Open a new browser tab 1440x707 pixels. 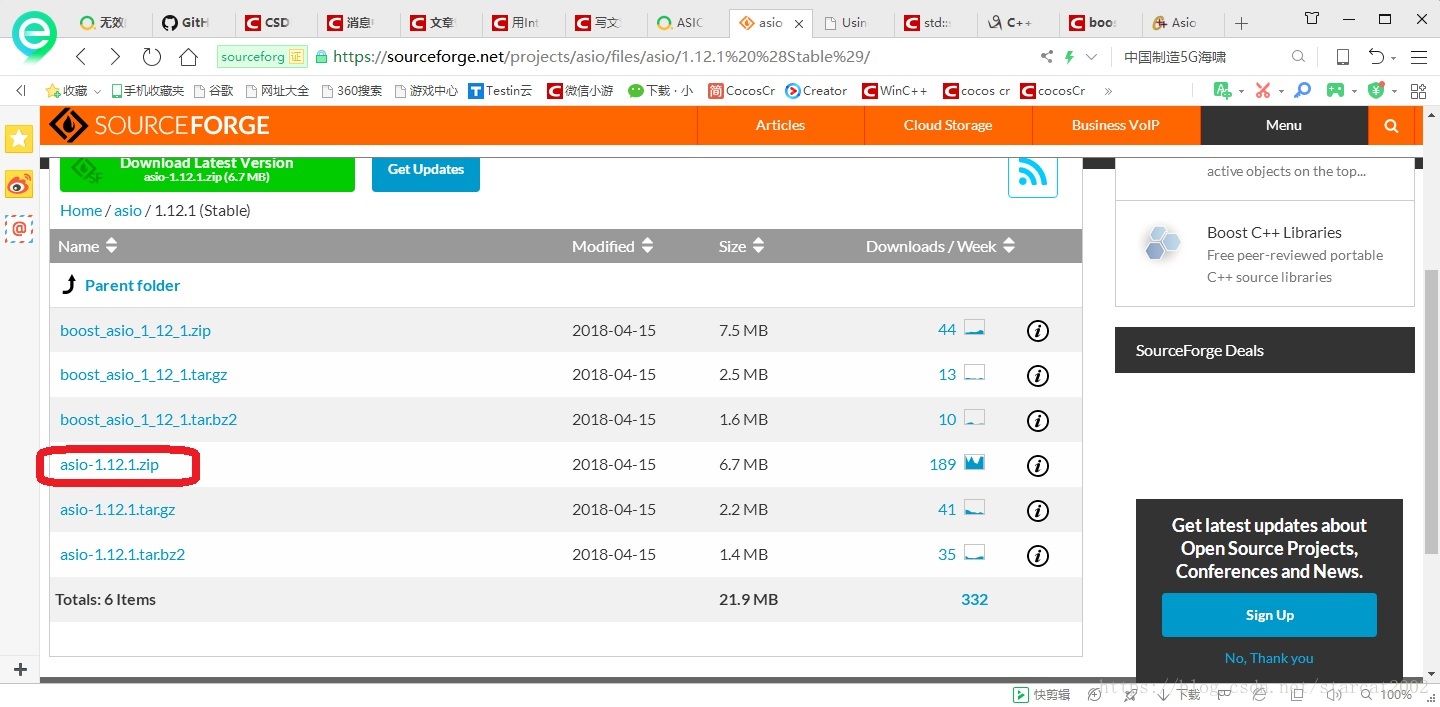pos(1241,22)
